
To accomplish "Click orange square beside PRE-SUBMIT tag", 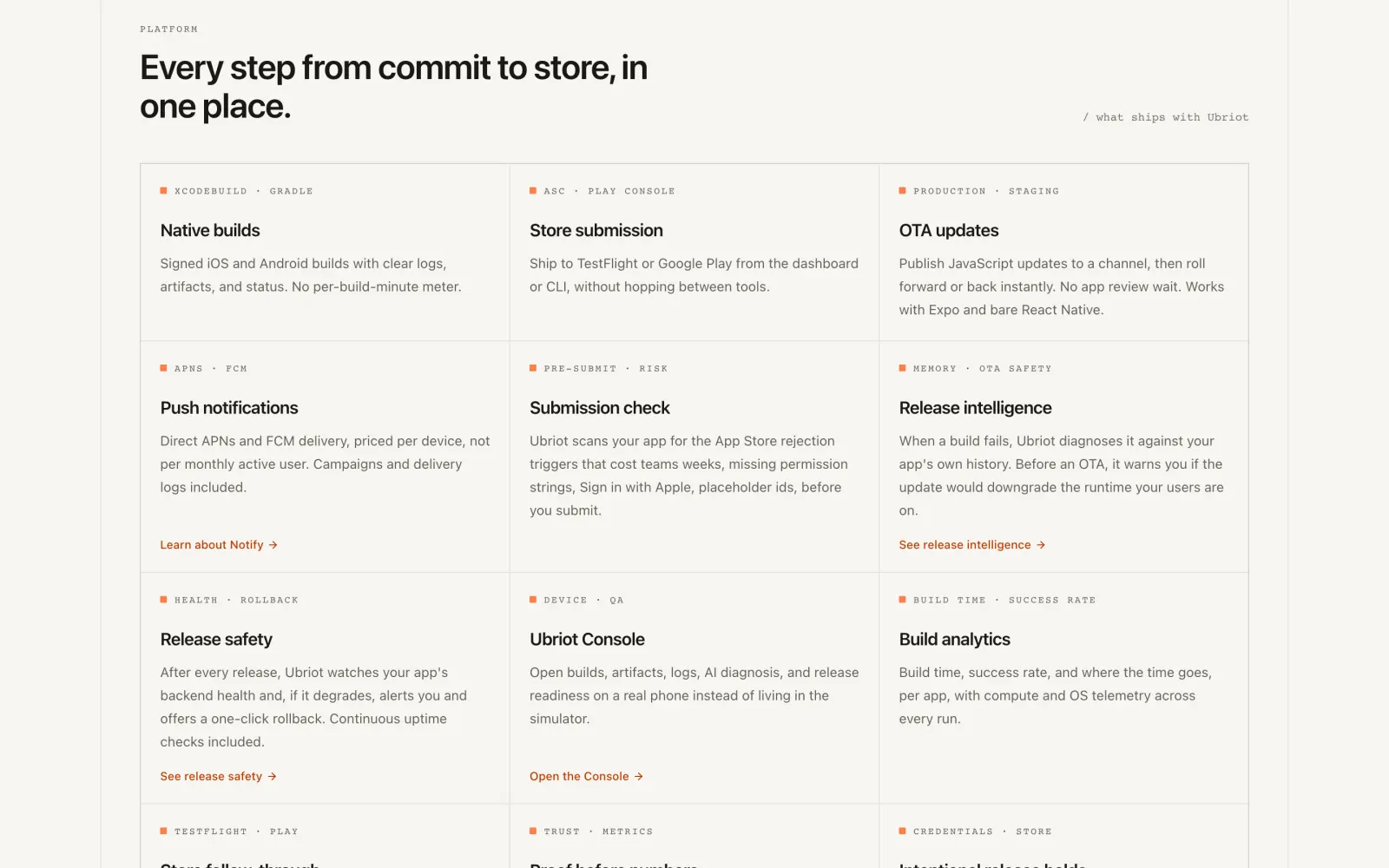I will click(x=533, y=369).
